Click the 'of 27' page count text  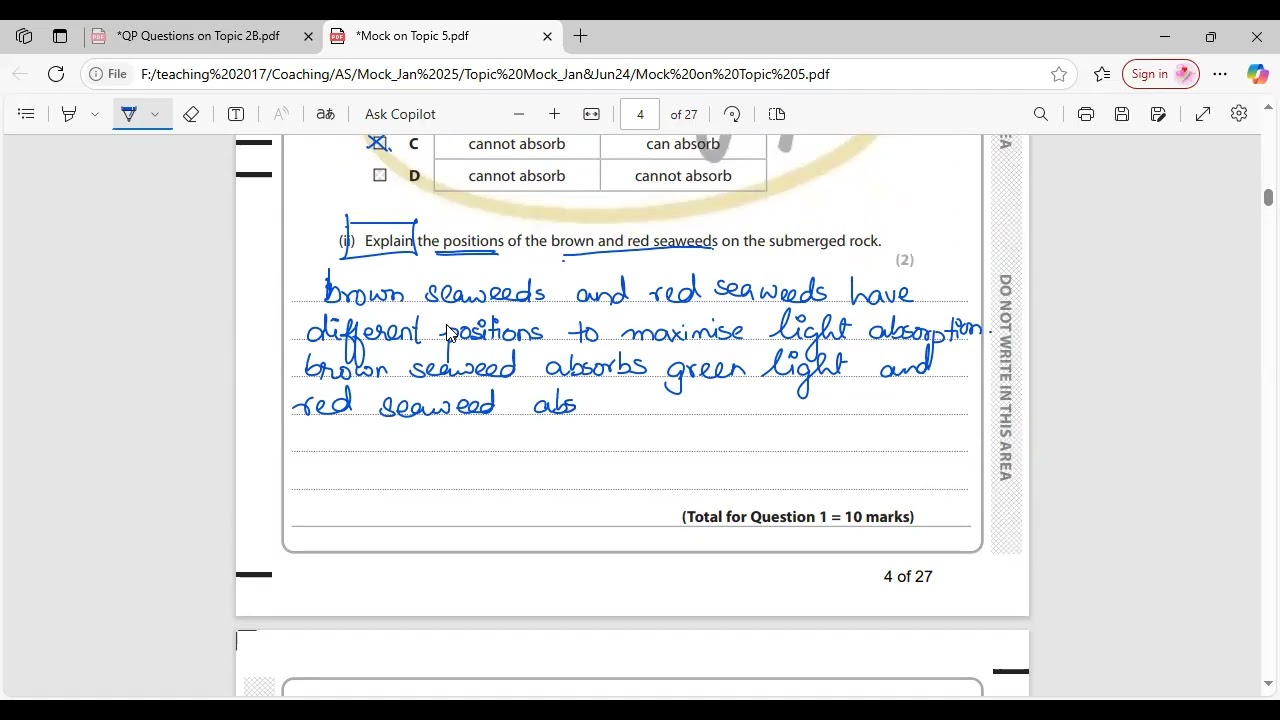pos(684,114)
